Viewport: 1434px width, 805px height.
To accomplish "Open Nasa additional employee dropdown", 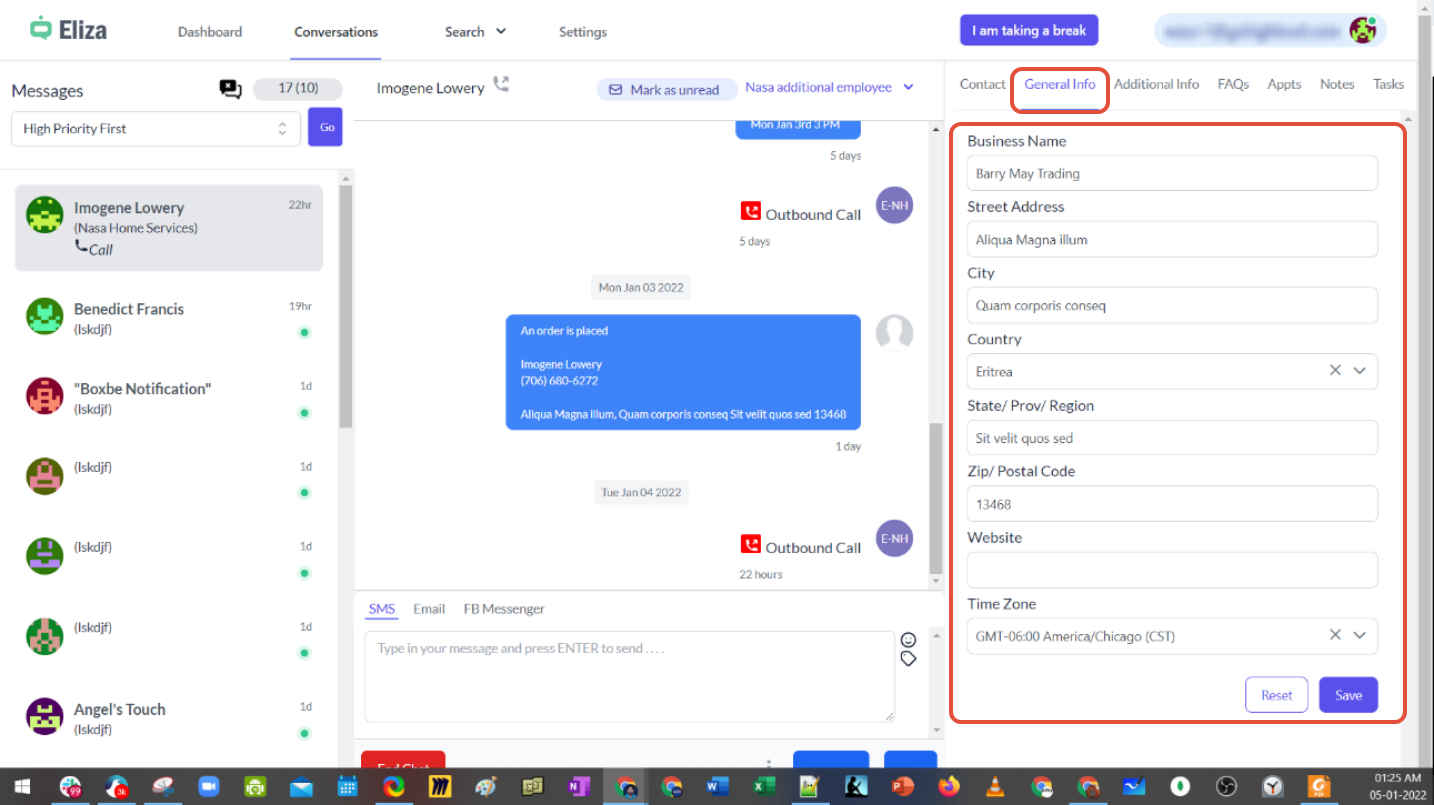I will (829, 88).
